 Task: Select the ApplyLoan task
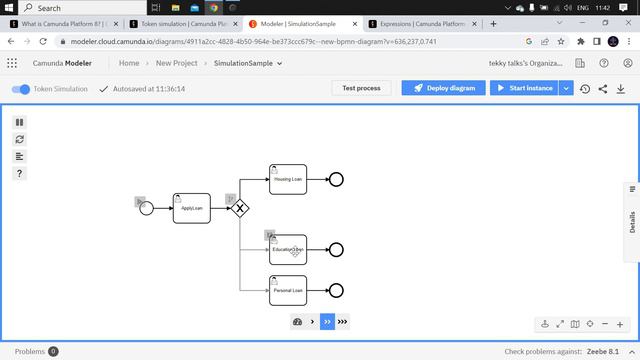[x=192, y=208]
